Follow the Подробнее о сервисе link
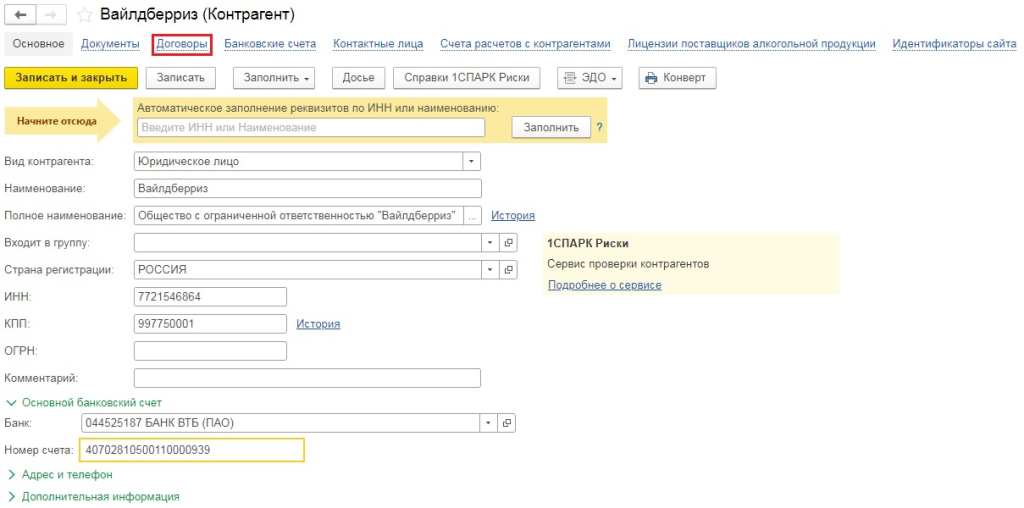 pyautogui.click(x=604, y=285)
